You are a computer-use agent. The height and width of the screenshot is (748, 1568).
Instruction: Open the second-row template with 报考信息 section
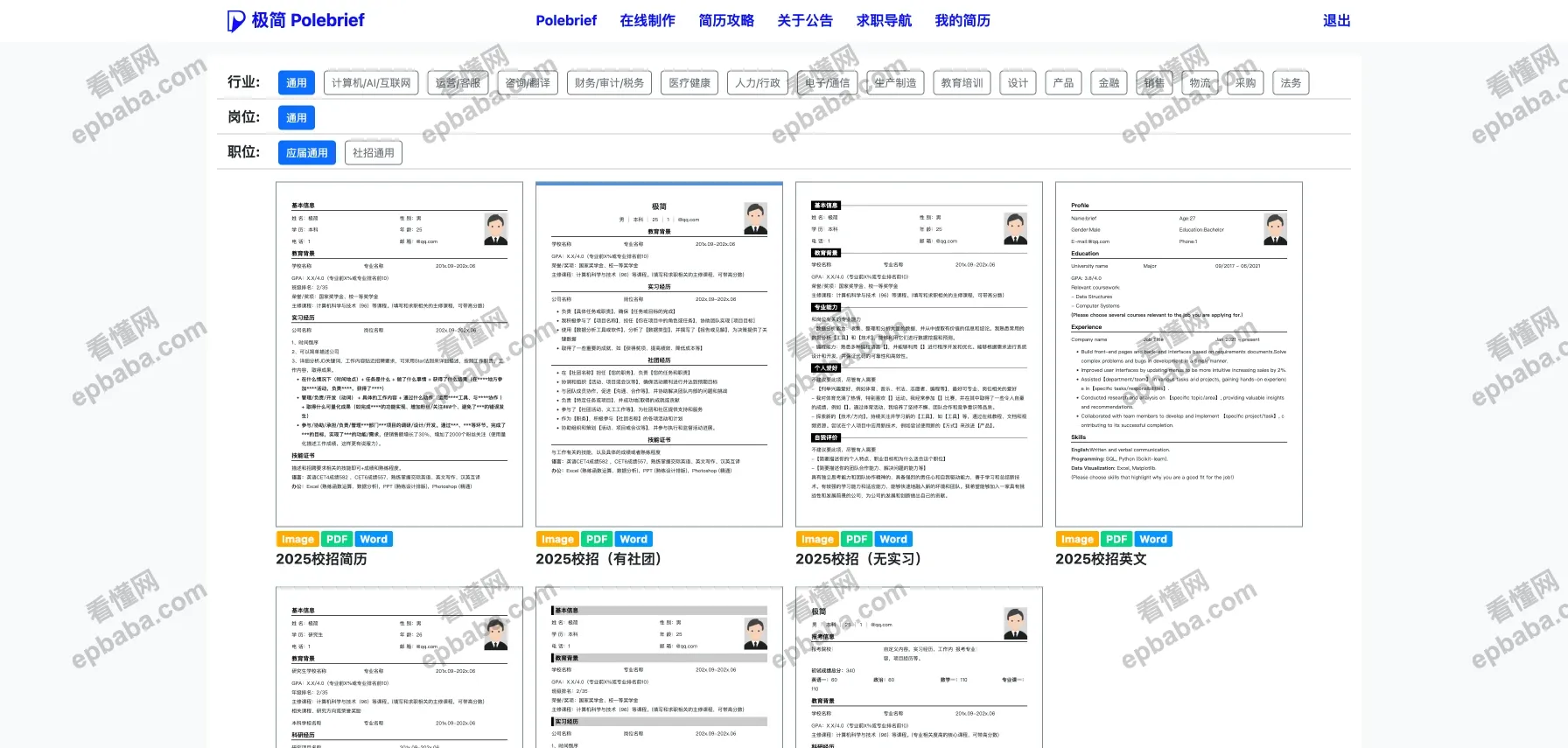[x=919, y=668]
